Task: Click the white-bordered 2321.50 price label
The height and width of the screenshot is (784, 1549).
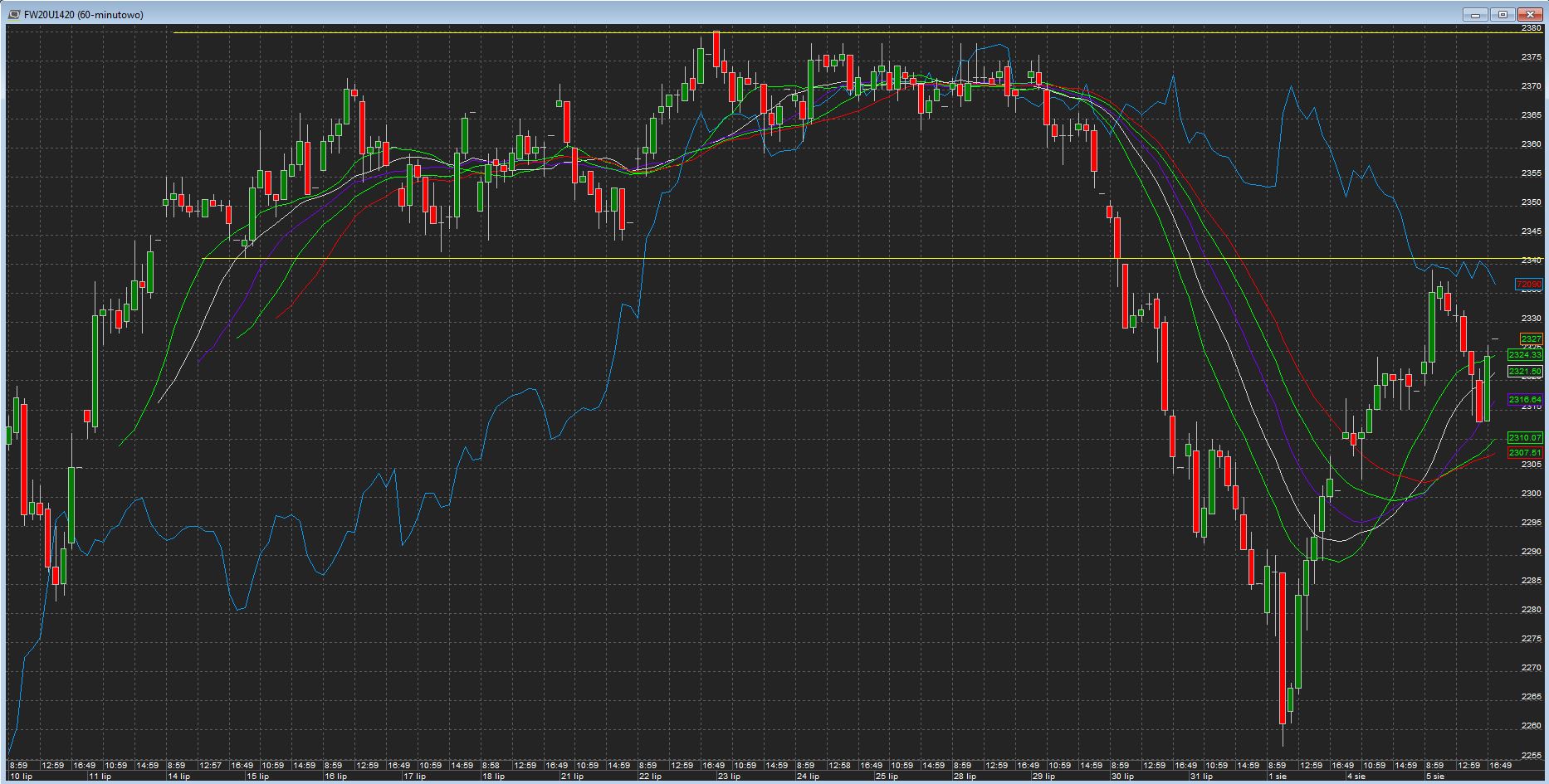Action: (1525, 372)
